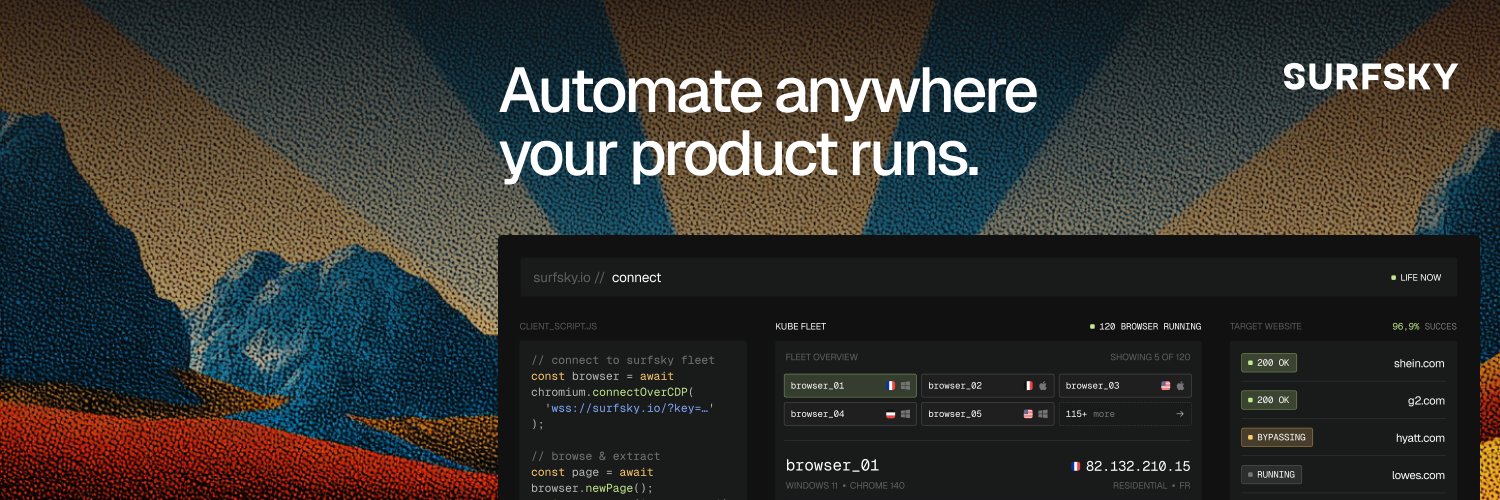Expand the 115+ more browsers text
This screenshot has height=500, width=1500.
[x=1090, y=413]
